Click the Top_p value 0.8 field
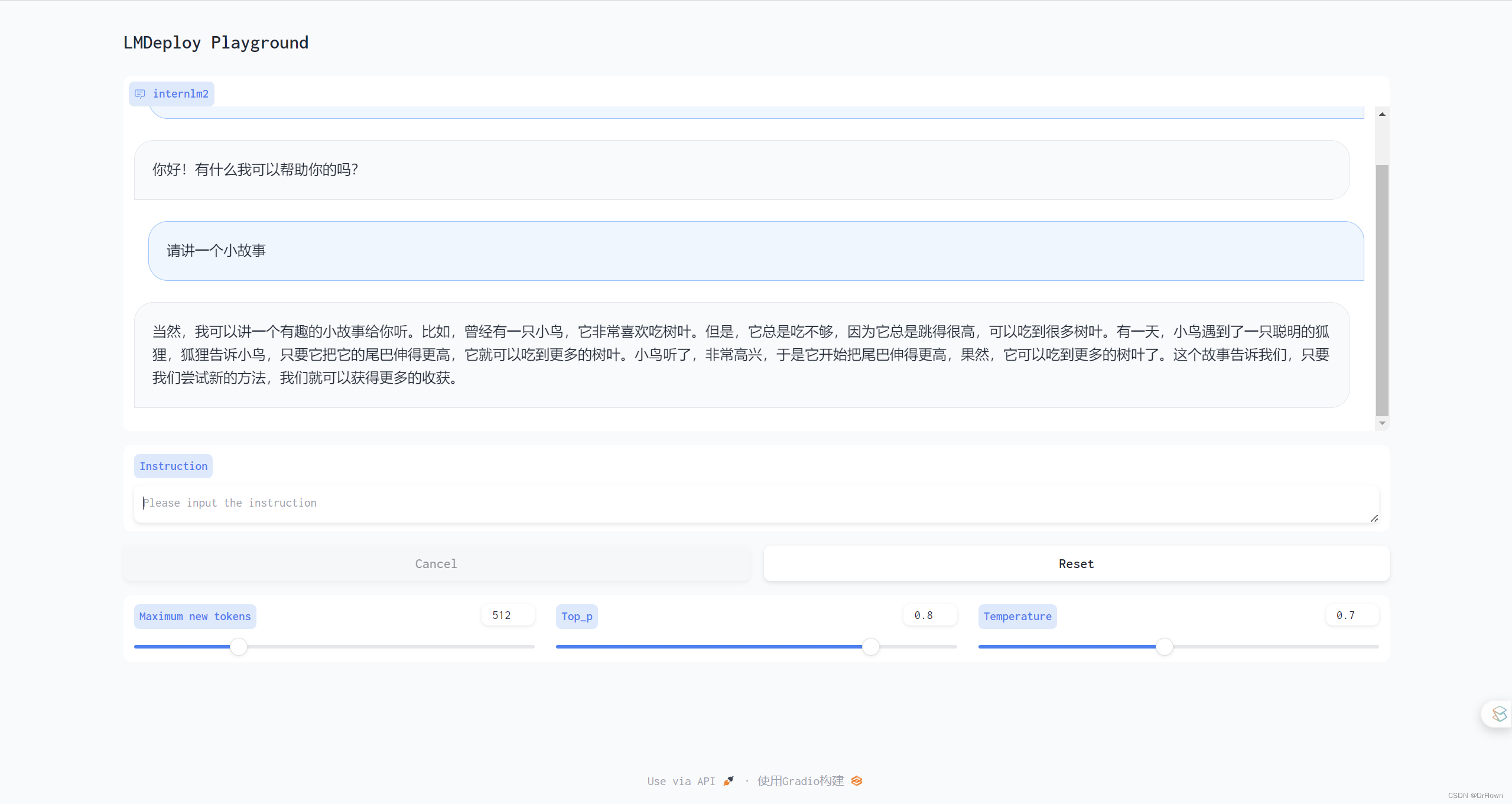 (x=930, y=615)
